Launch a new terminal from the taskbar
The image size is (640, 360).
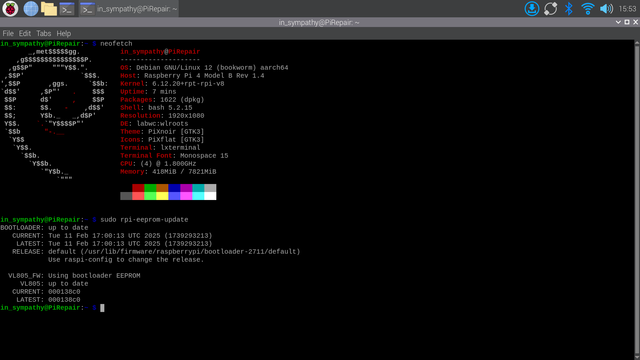pyautogui.click(x=67, y=9)
